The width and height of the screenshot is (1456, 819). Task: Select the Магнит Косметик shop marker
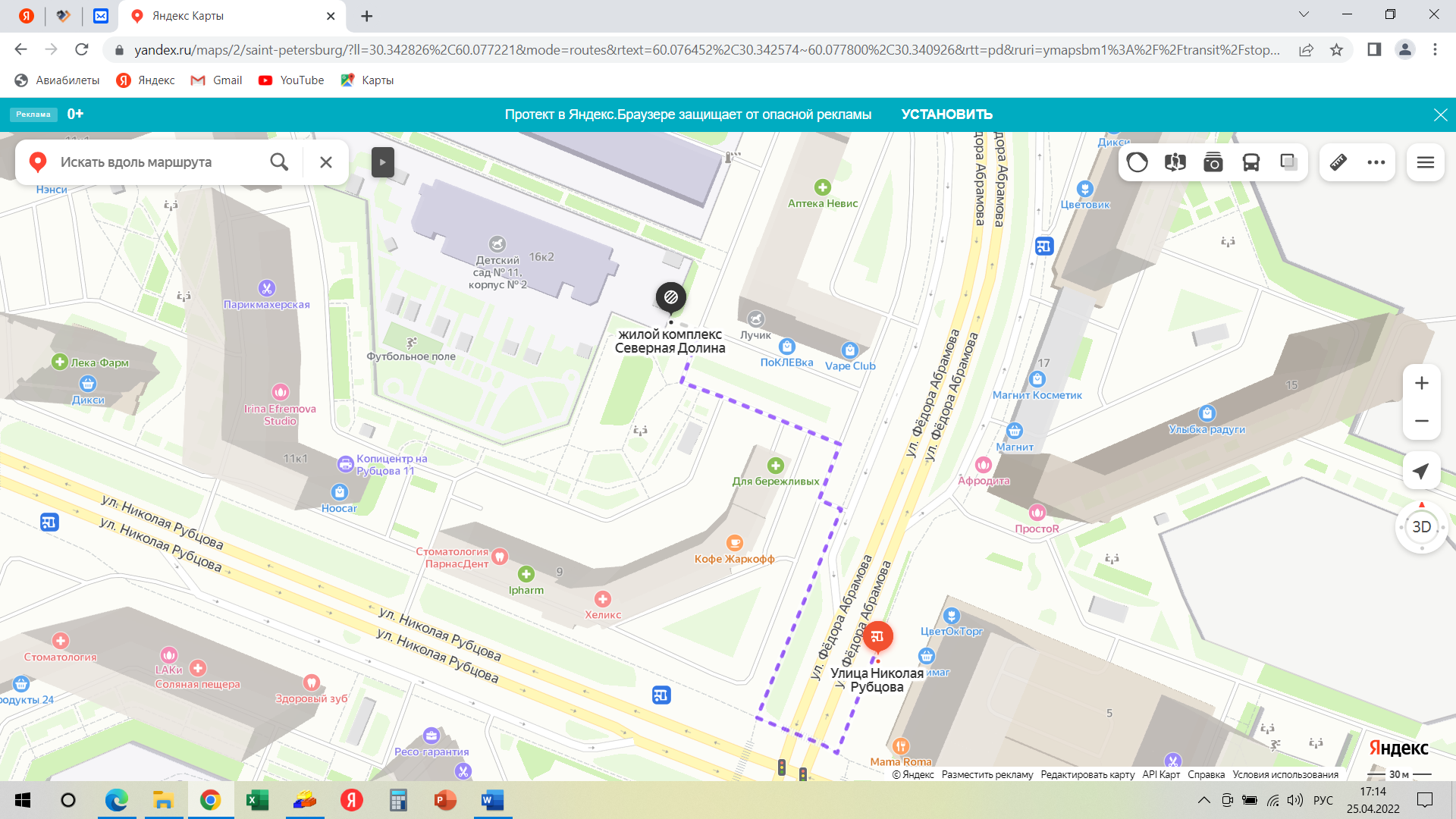[x=1037, y=379]
